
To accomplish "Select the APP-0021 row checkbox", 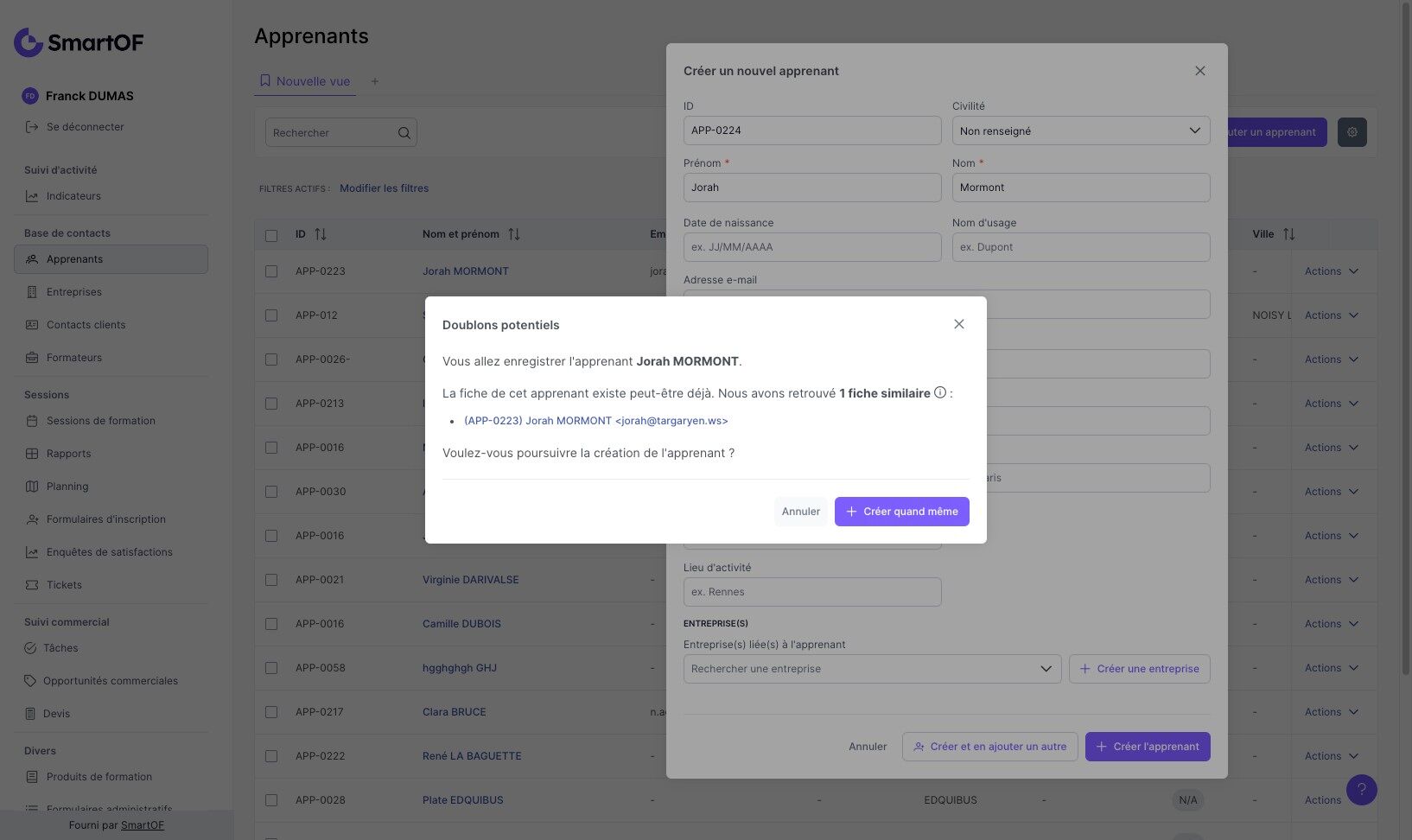I will [271, 580].
